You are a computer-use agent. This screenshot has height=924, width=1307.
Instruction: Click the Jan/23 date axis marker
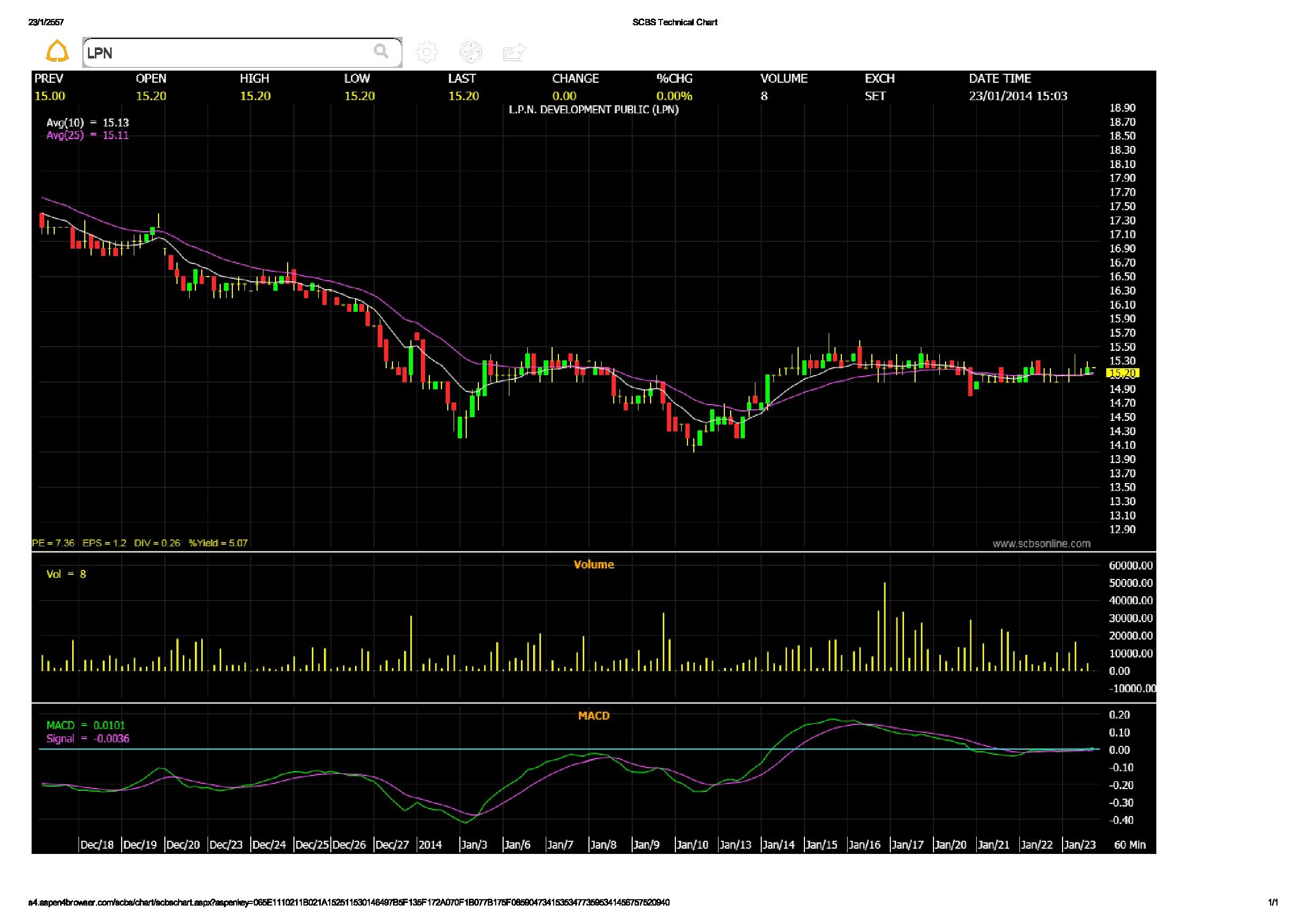(1080, 845)
